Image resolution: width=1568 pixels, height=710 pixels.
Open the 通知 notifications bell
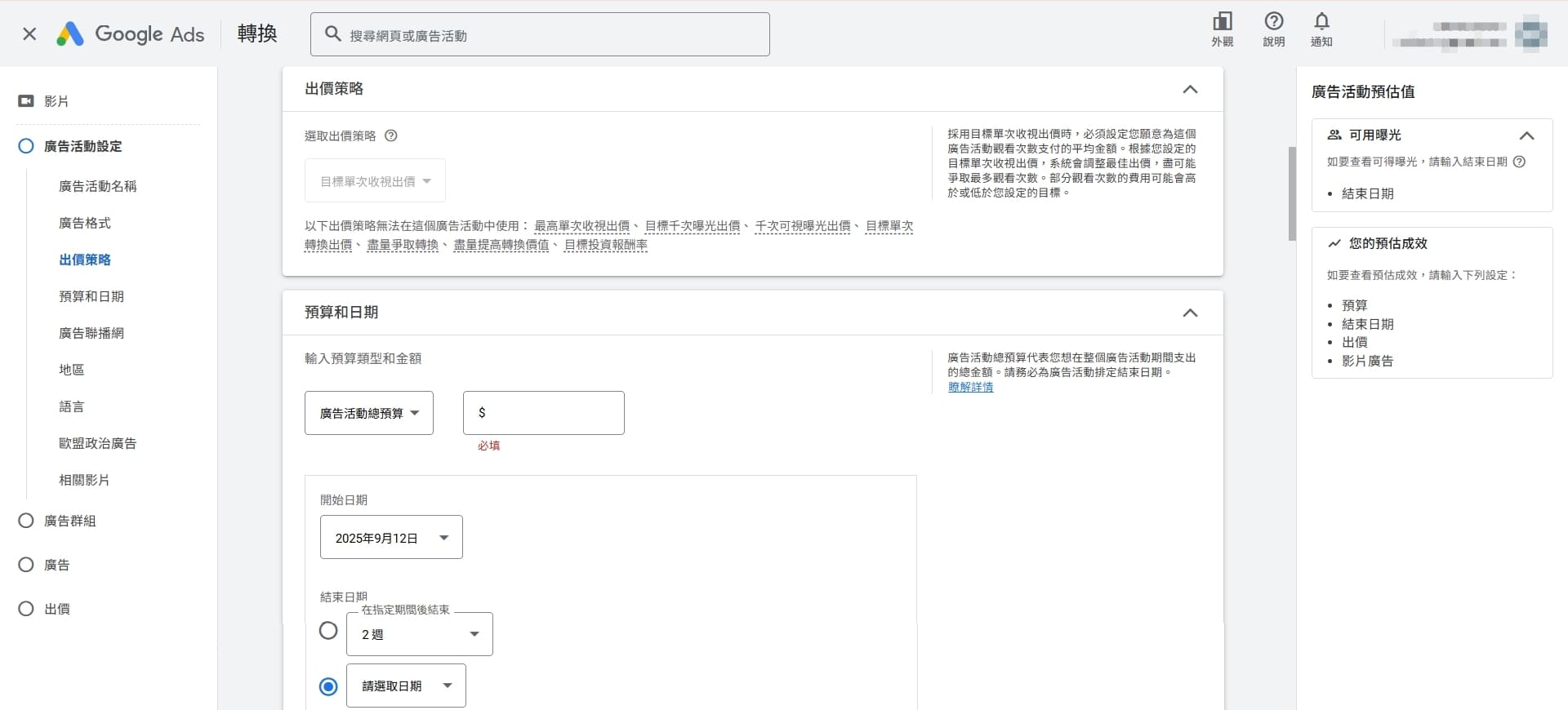coord(1321,29)
